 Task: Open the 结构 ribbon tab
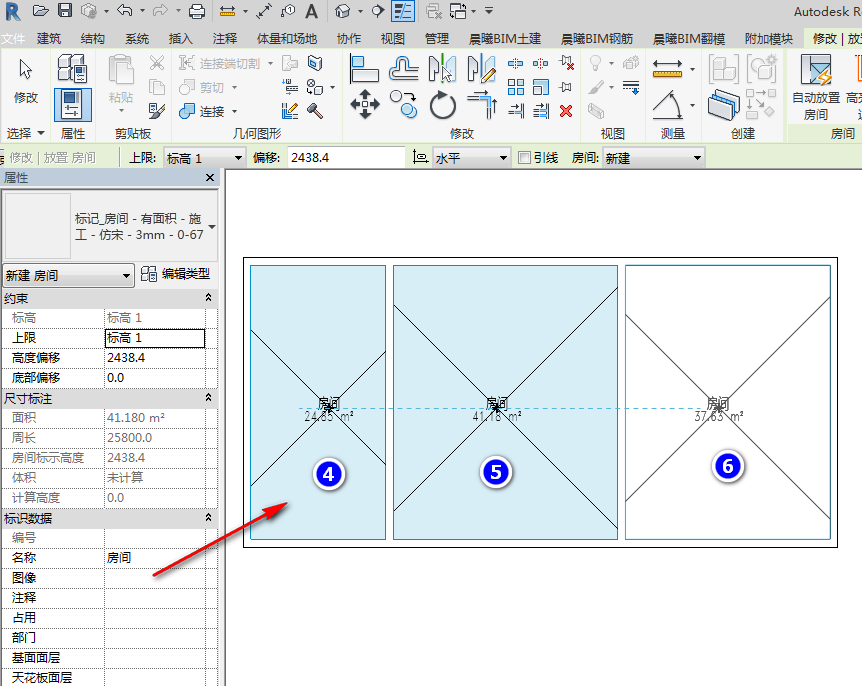tap(92, 38)
